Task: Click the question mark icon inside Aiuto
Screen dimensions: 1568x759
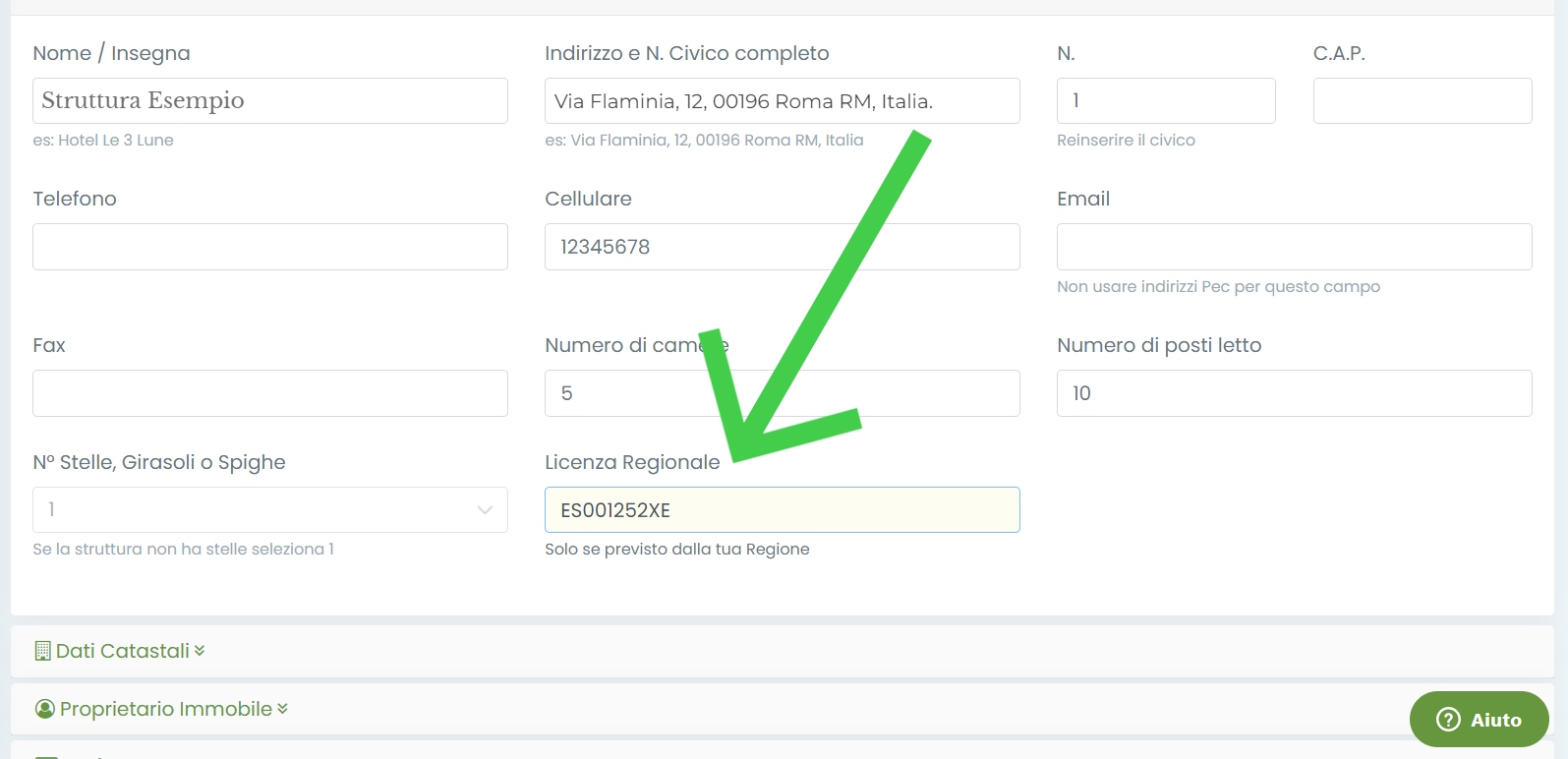Action: 1448,719
